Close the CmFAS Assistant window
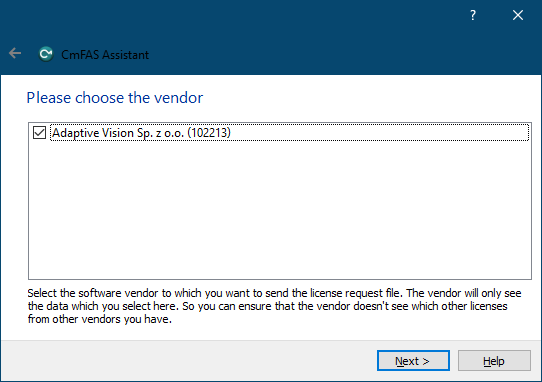This screenshot has height=382, width=542. (518, 15)
